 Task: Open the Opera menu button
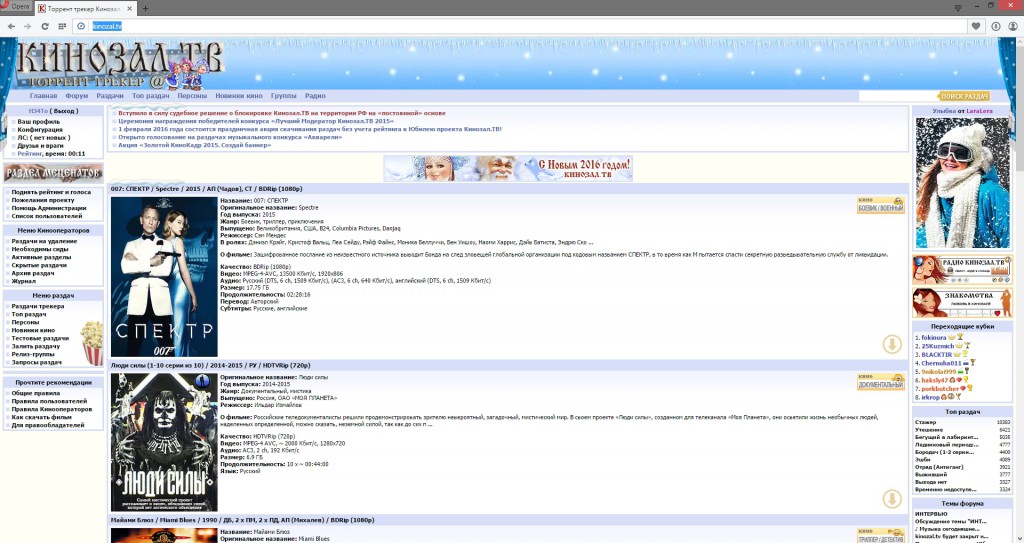coord(15,7)
